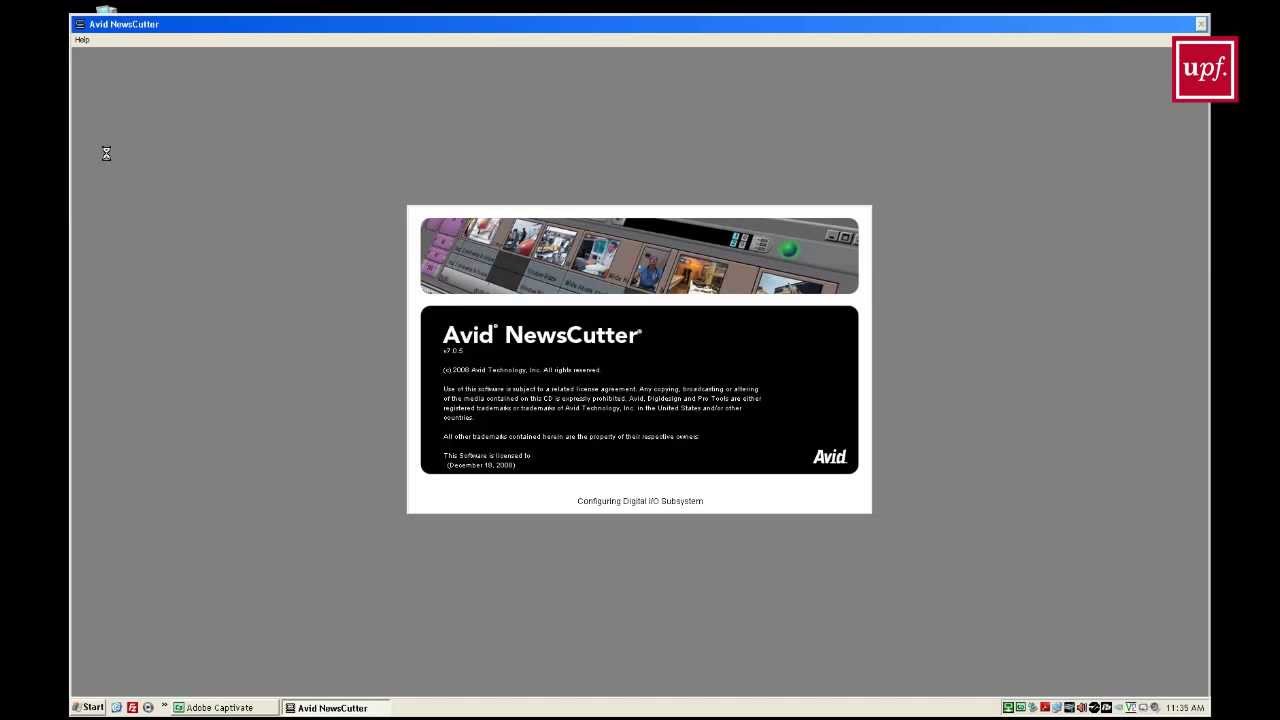Launch FileZilla from the quick launch bar

pos(132,707)
